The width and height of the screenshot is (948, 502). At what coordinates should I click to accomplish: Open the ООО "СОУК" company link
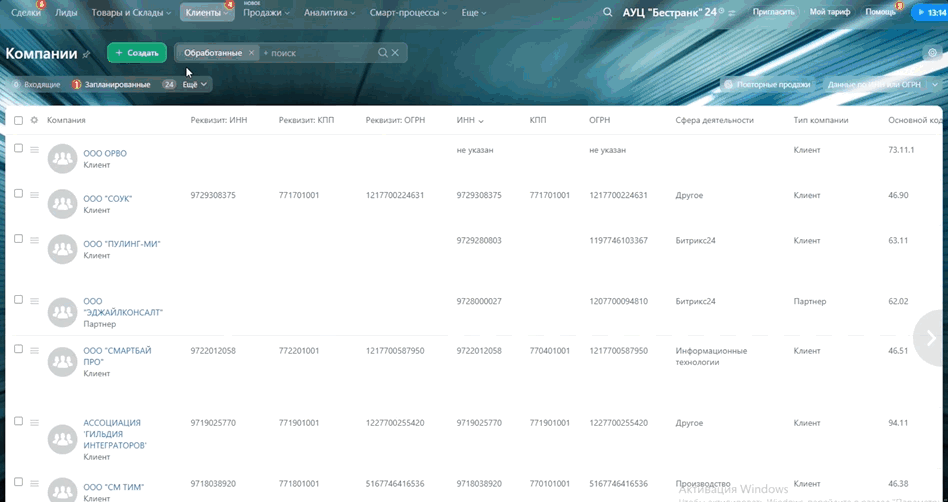coord(107,198)
